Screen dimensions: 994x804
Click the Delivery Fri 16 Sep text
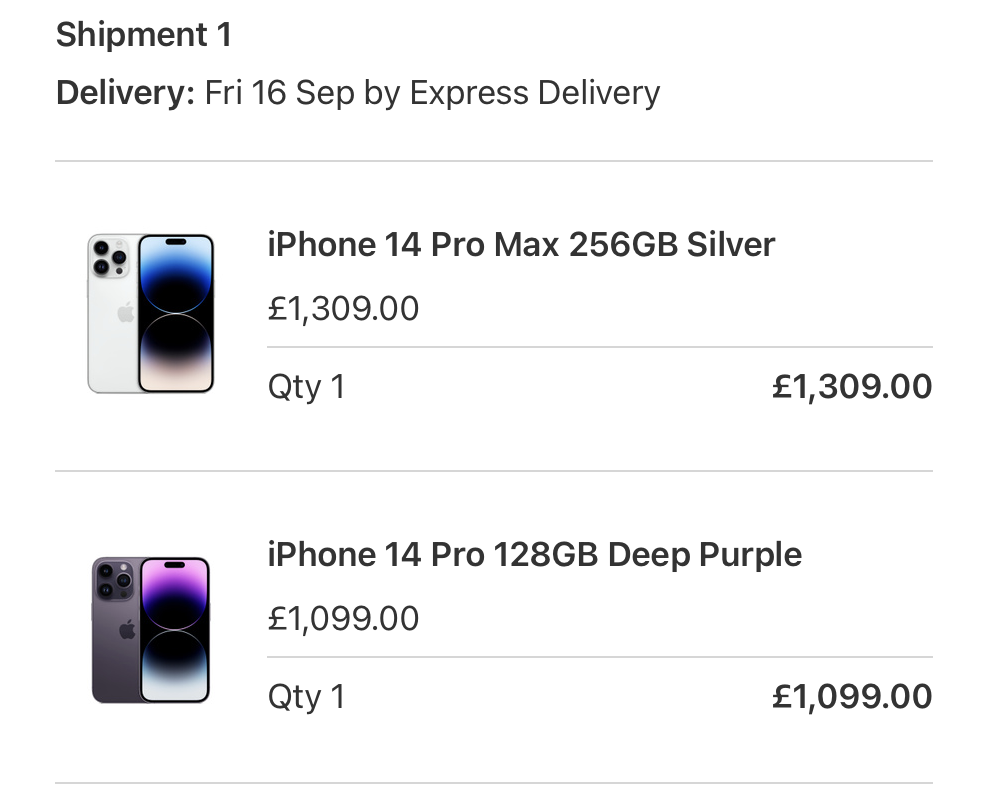pyautogui.click(x=358, y=93)
